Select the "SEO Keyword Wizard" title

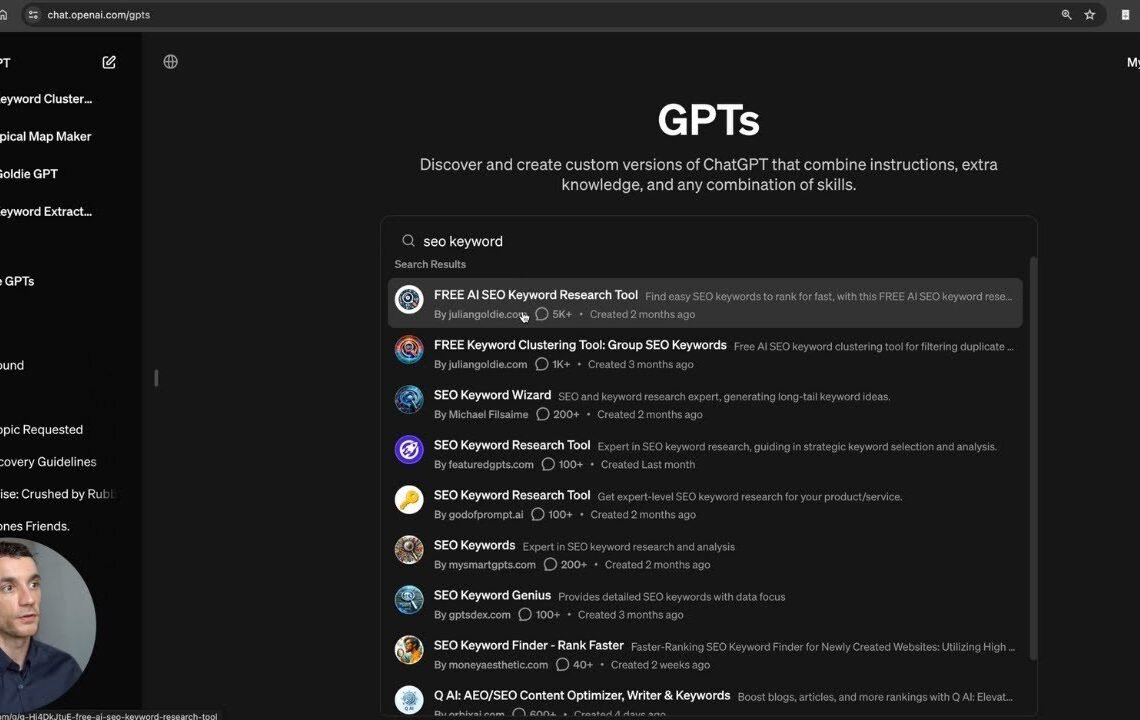click(x=492, y=395)
